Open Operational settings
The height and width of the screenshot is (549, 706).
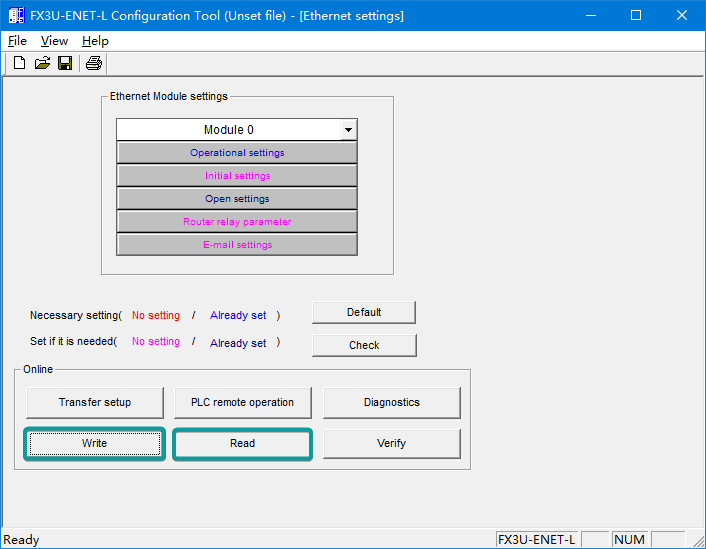pos(237,153)
